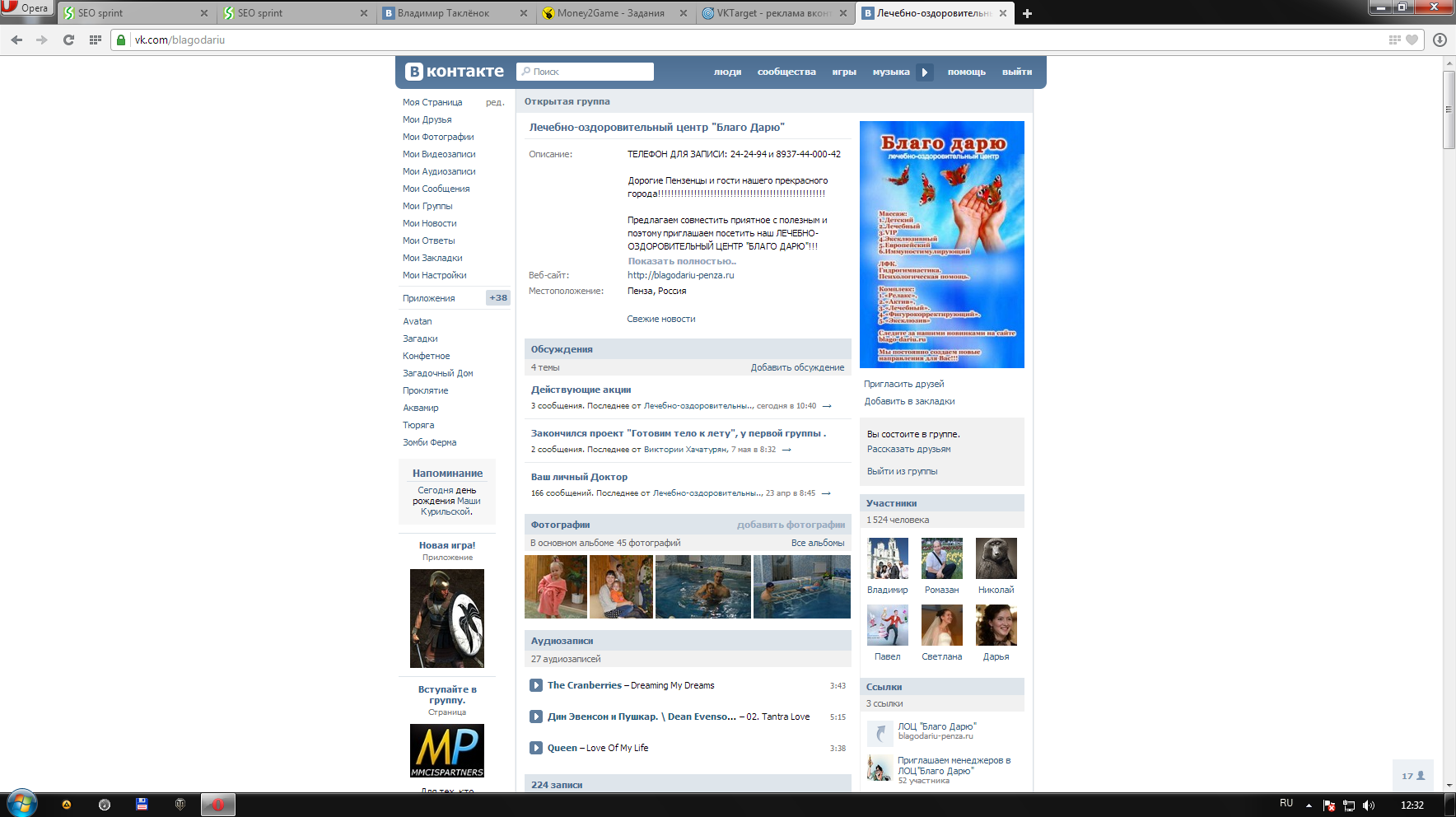
Task: Click ред. next to Моя Страница
Action: click(x=495, y=102)
